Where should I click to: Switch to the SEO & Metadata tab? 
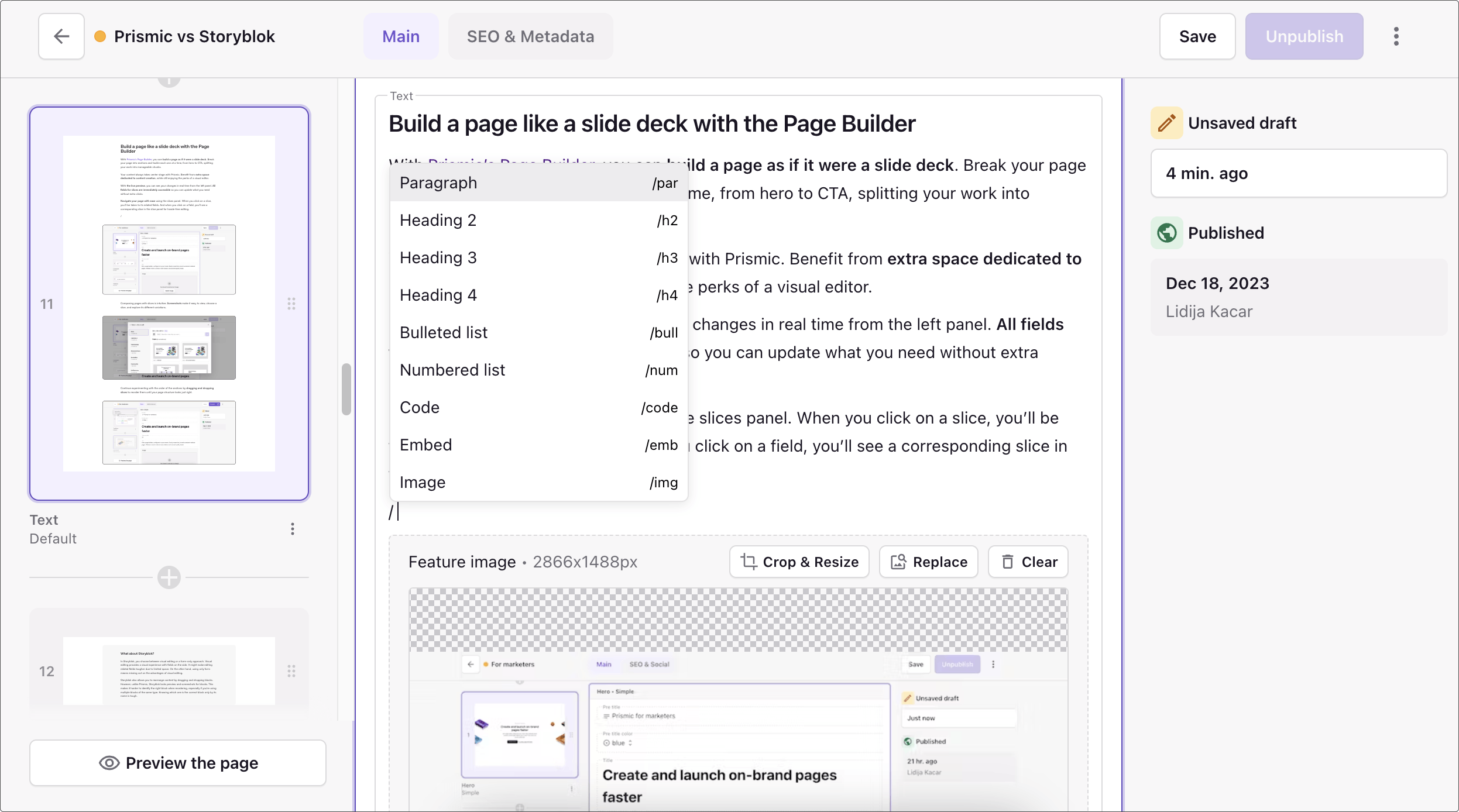(530, 36)
